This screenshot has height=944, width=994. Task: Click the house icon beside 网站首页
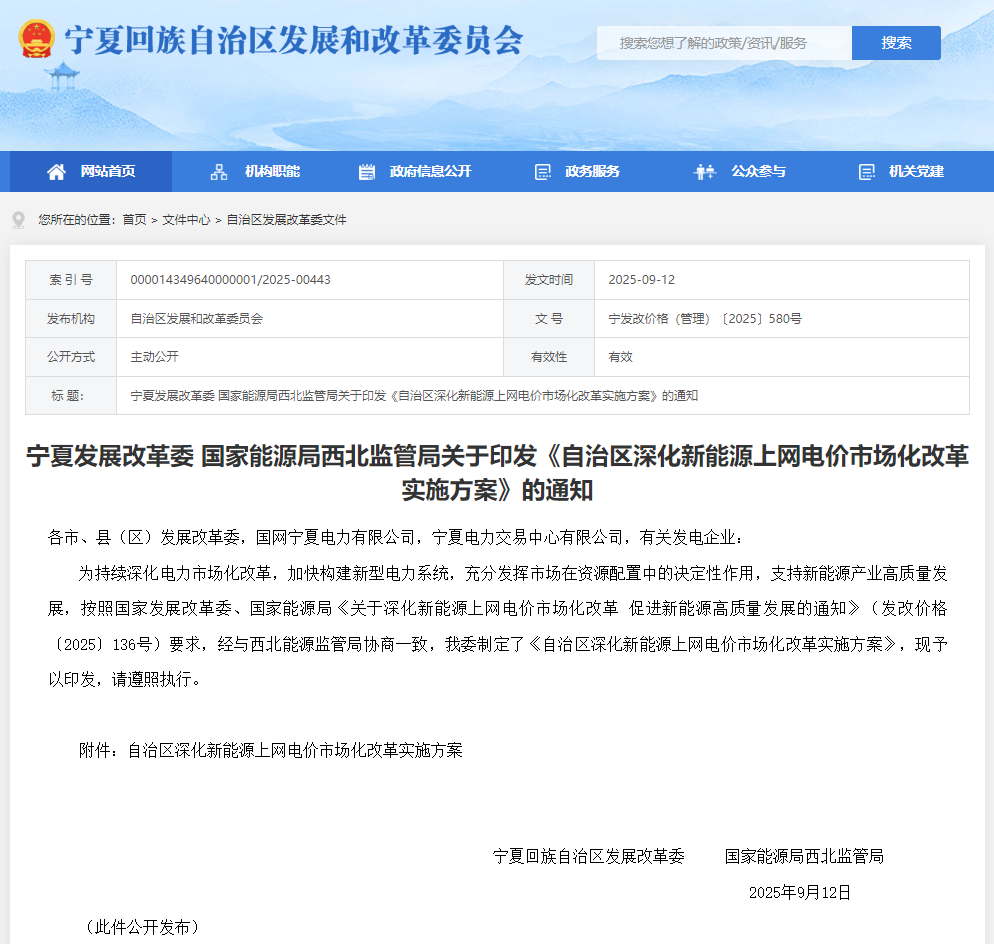[56, 171]
